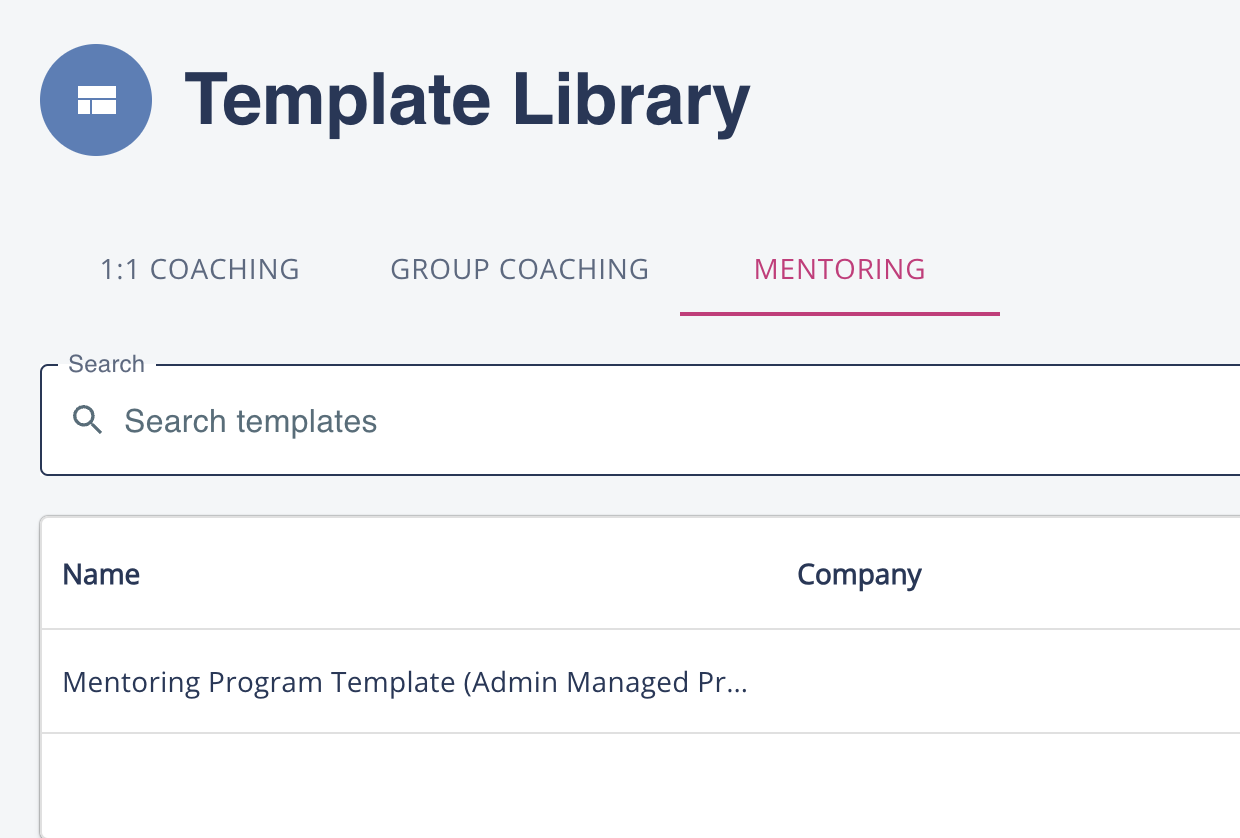This screenshot has width=1240, height=838.
Task: Sort by the Name column header
Action: pos(101,574)
